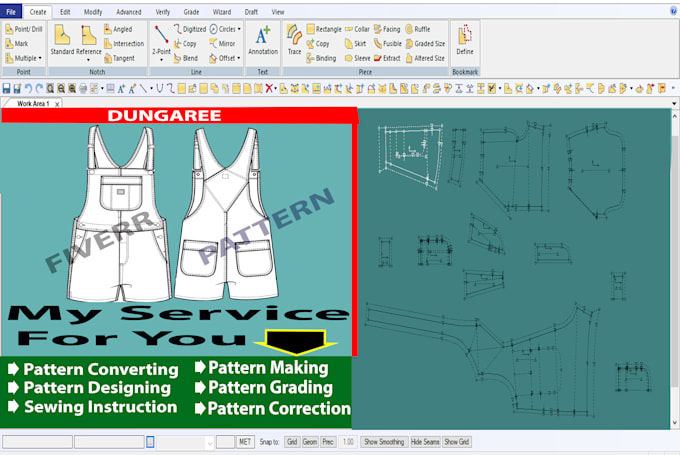Click the save icon in quick toolbar
This screenshot has height=455, width=680.
pos(7,89)
